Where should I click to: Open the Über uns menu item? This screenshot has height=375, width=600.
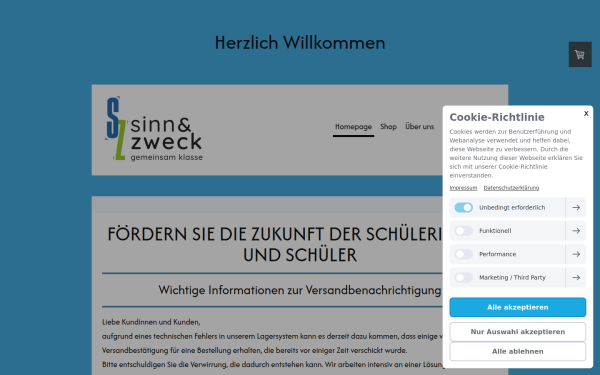coord(419,127)
